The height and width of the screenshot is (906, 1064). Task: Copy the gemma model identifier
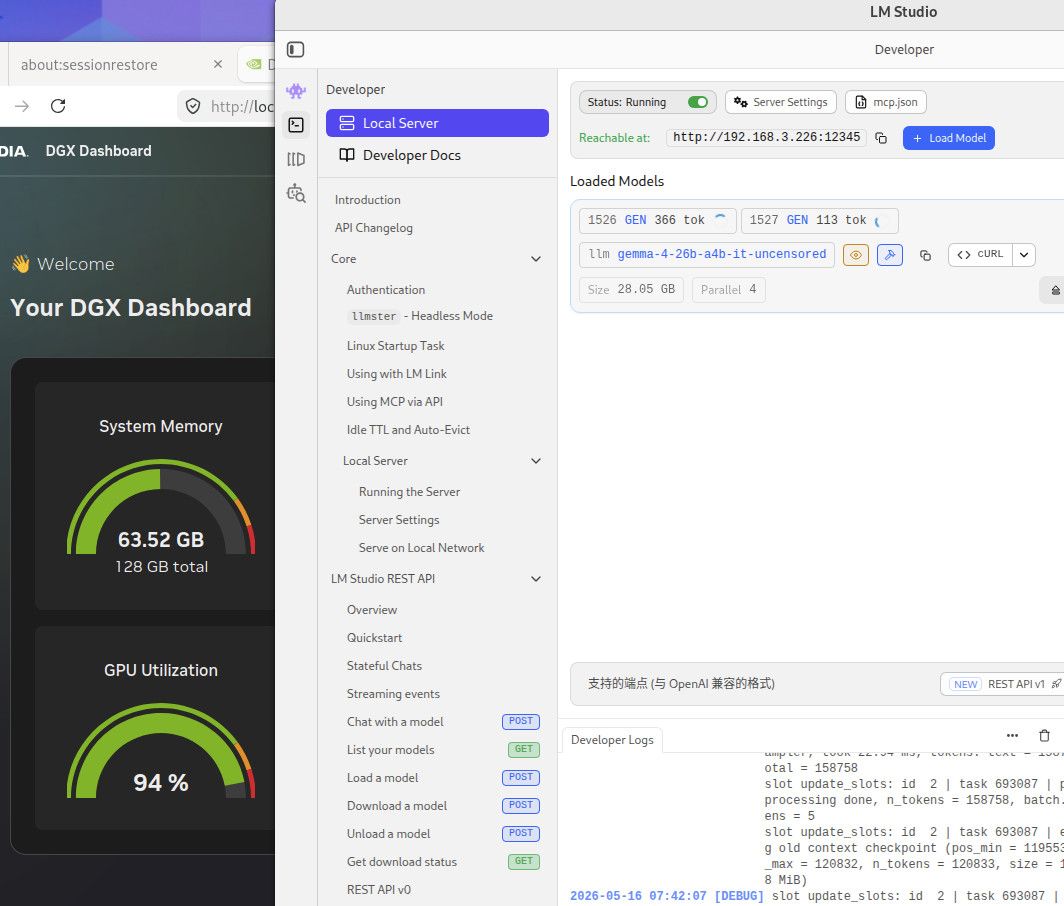(925, 255)
